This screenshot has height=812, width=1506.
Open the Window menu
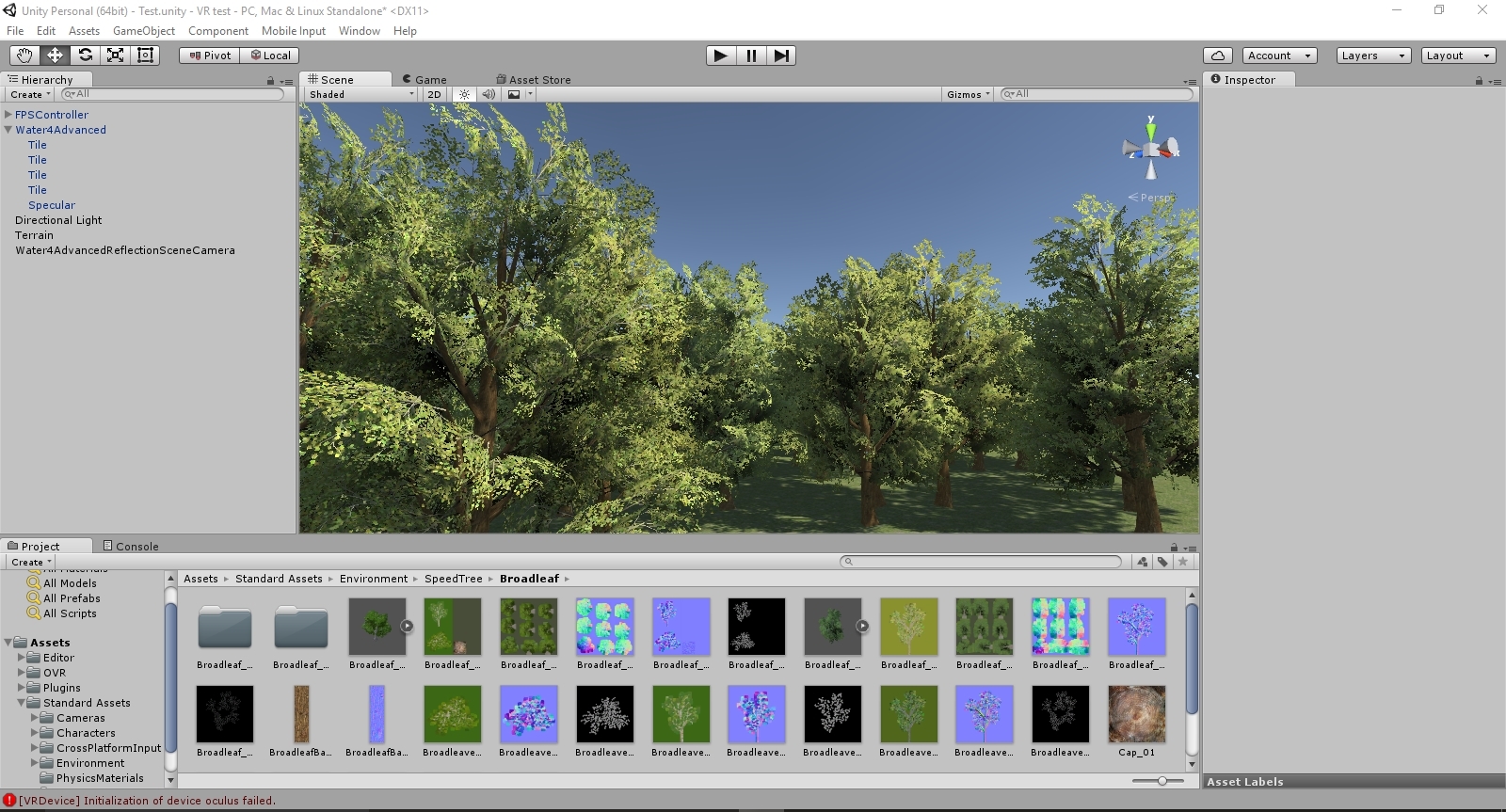point(360,31)
